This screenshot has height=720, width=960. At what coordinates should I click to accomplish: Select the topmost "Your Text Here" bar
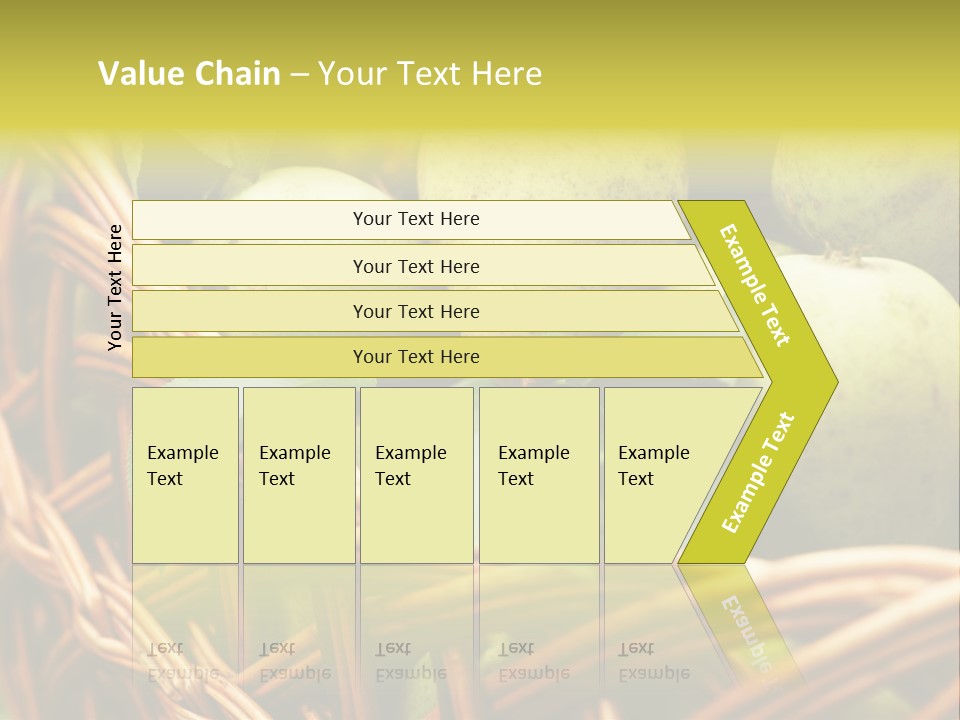(x=415, y=219)
